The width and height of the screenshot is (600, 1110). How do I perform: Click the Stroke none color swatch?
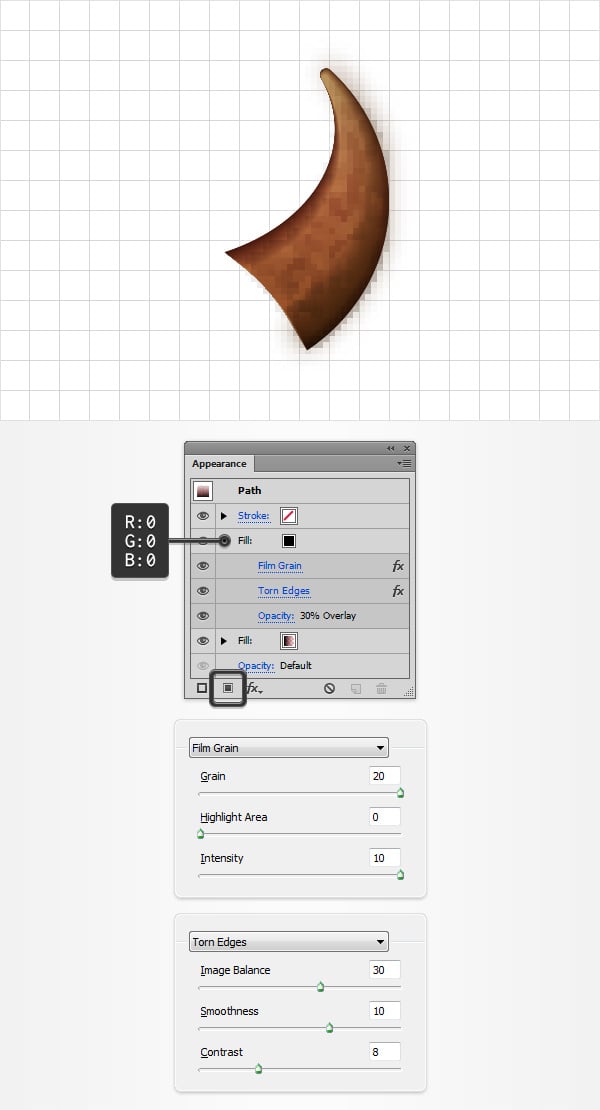tap(289, 516)
